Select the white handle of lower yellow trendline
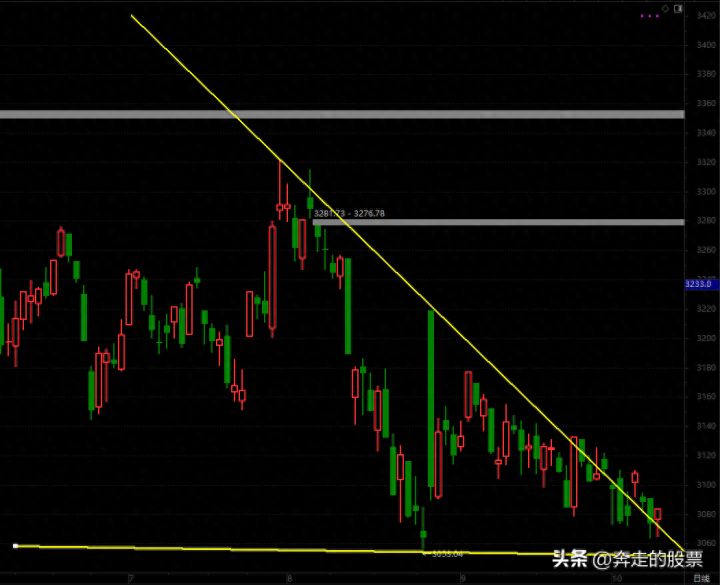The image size is (720, 585). (x=15, y=546)
